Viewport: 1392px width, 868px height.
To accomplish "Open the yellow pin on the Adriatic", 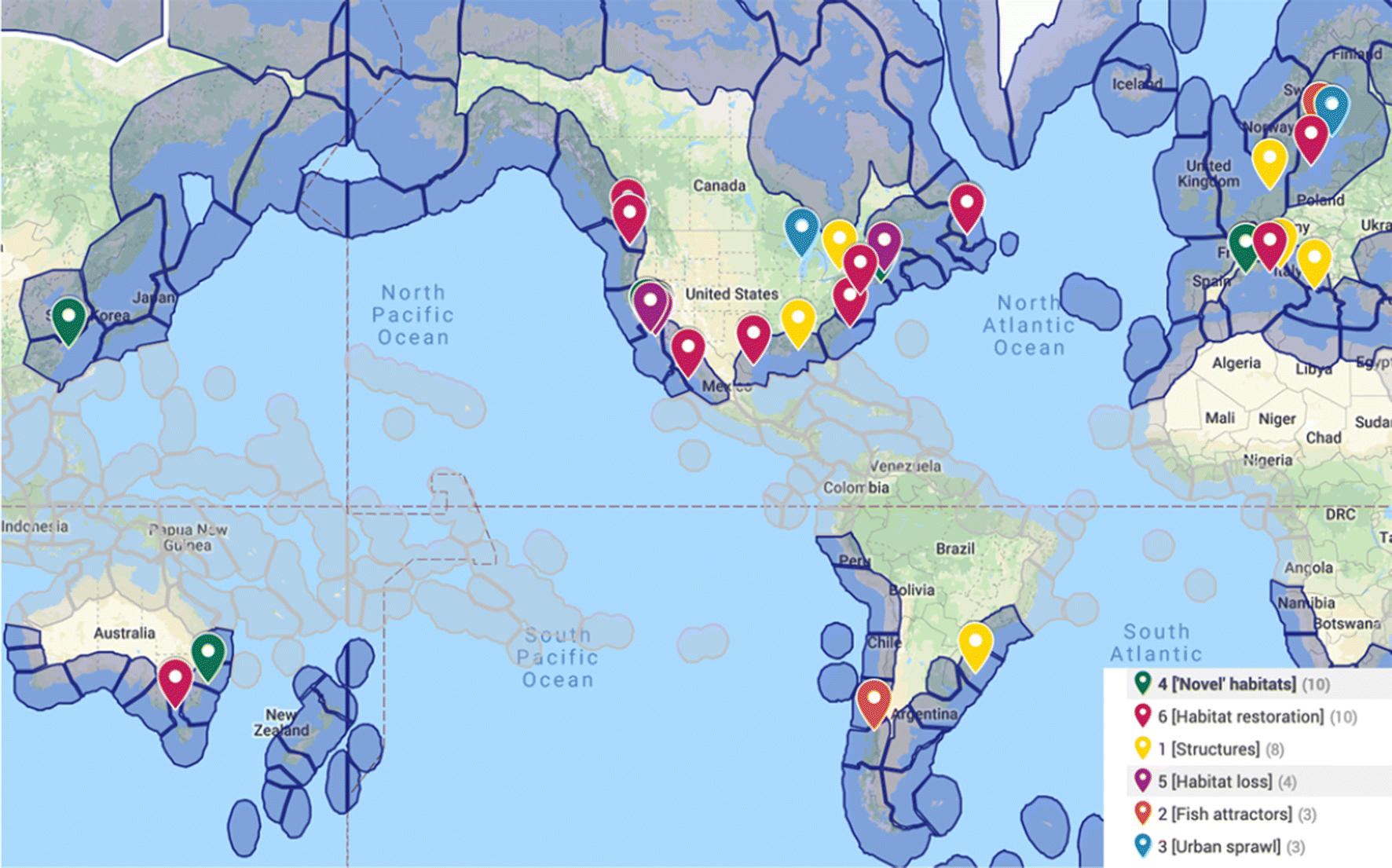I will pos(1314,263).
